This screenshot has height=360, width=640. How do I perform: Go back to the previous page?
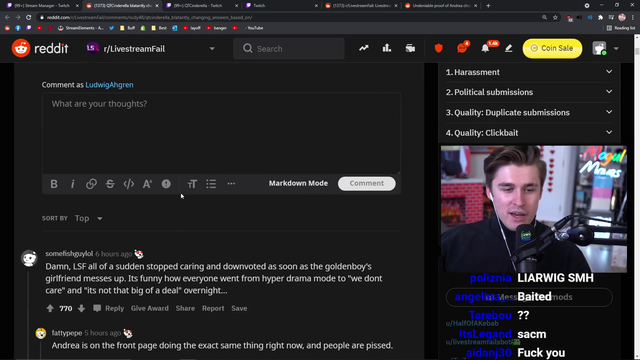[7, 17]
